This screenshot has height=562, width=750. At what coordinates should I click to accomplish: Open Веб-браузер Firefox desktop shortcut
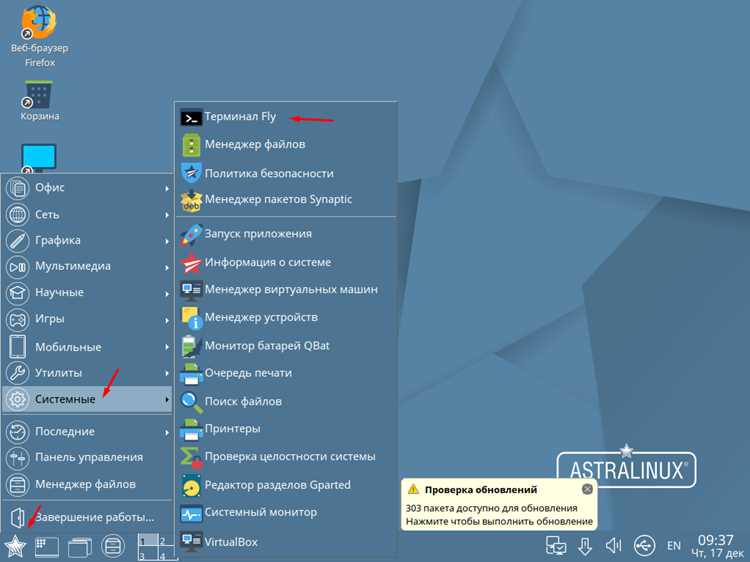tap(39, 35)
